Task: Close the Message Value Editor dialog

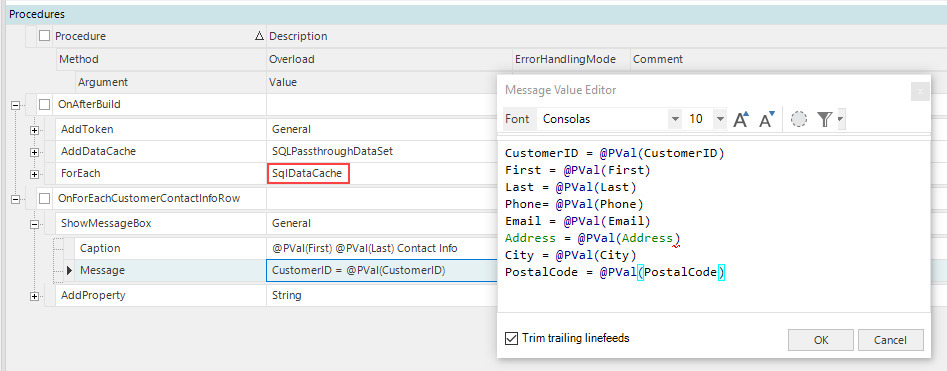Action: (920, 91)
